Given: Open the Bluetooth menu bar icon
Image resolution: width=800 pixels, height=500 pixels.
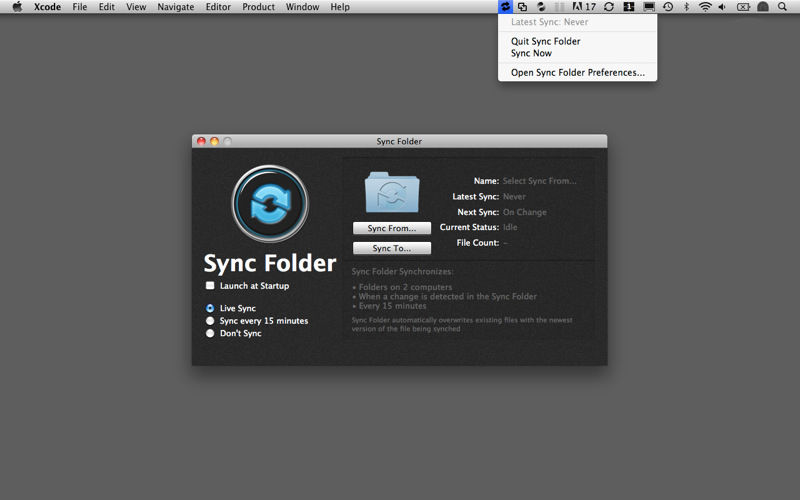Looking at the screenshot, I should click(686, 7).
